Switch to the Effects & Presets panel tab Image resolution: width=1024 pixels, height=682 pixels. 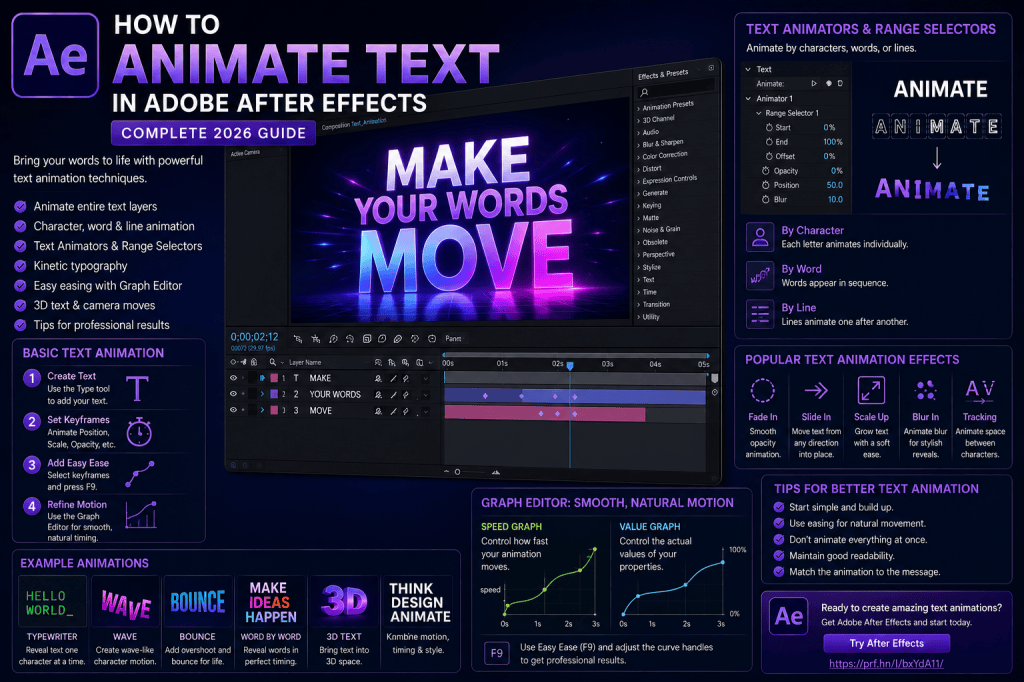663,74
